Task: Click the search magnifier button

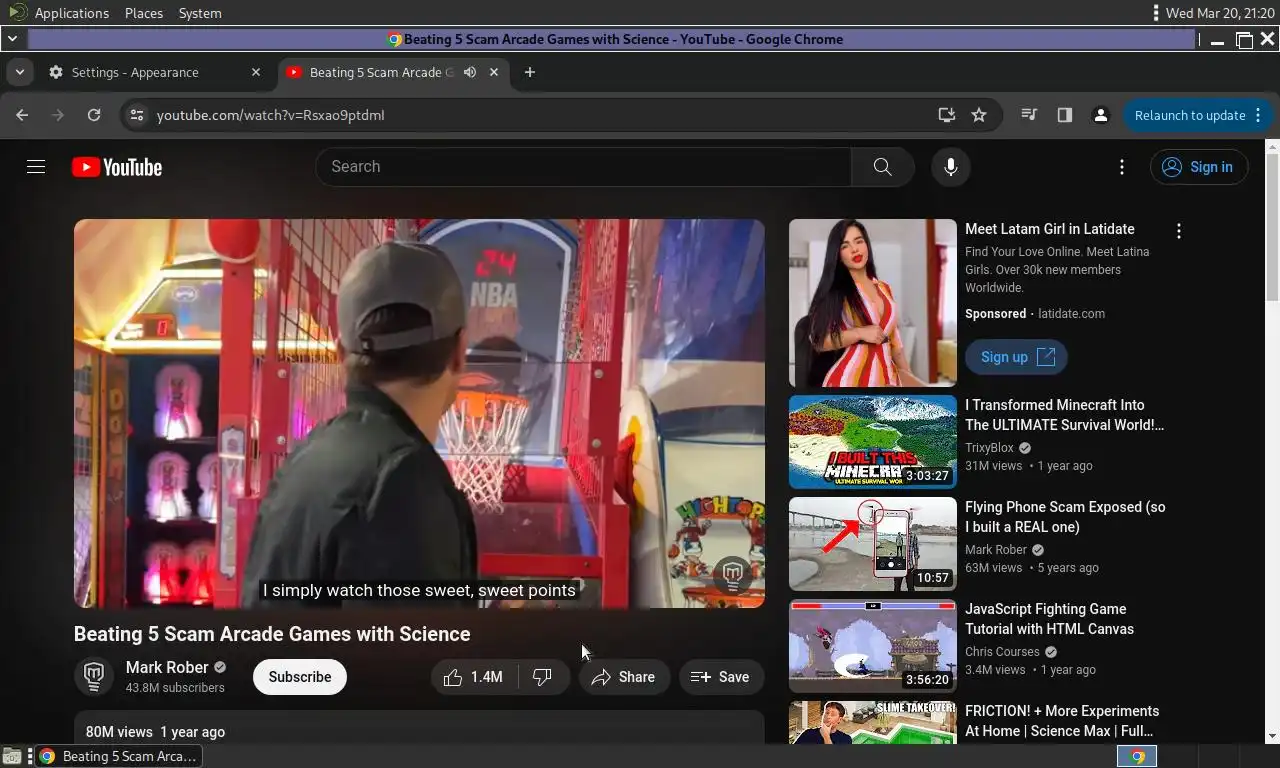Action: click(882, 167)
